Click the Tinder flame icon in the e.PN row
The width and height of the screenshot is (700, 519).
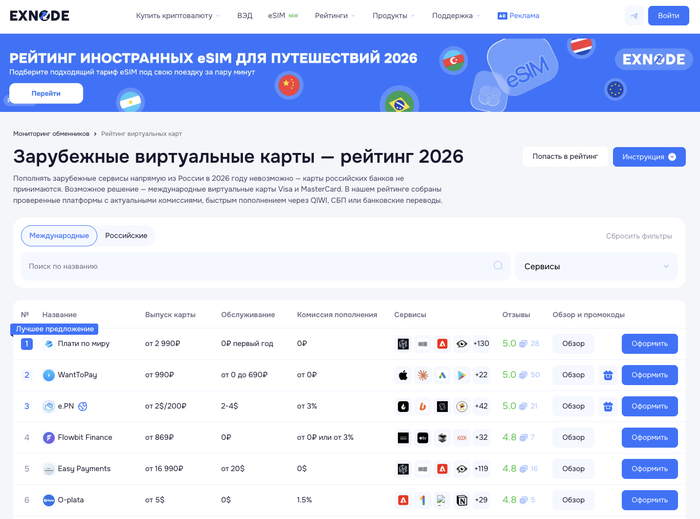tap(403, 406)
